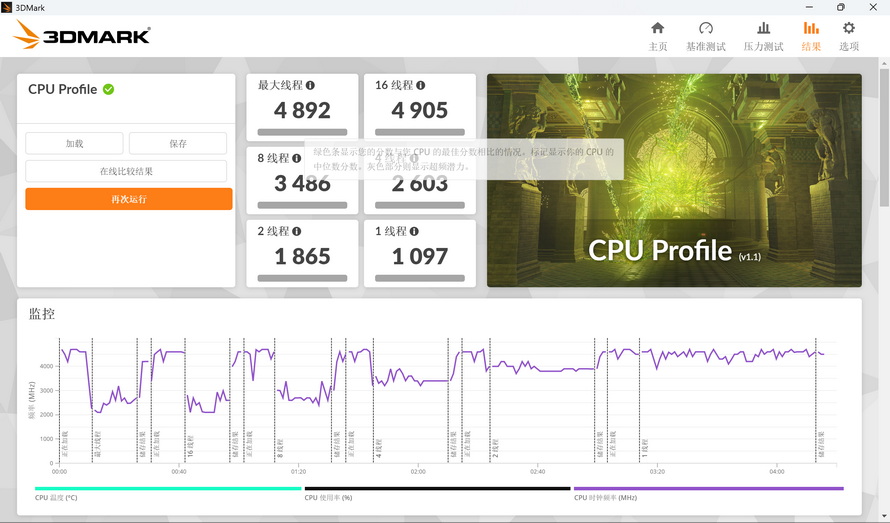Click the 16 线程 marker line on the chart

[x=185, y=400]
